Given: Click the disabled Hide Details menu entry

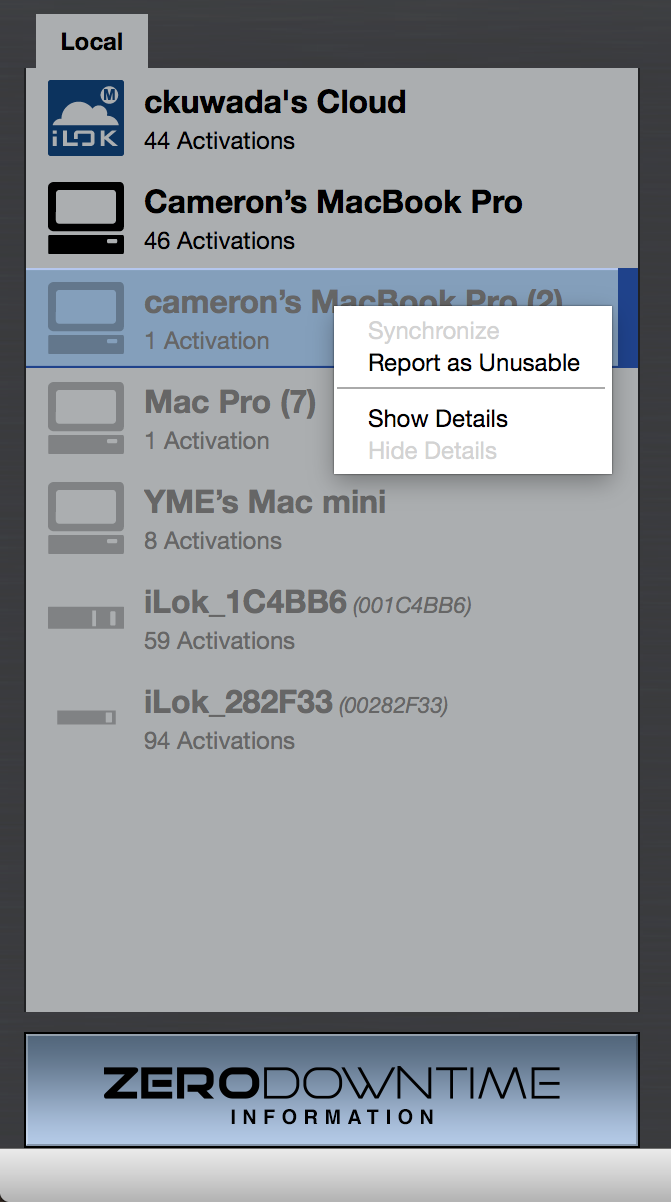Looking at the screenshot, I should click(x=432, y=451).
